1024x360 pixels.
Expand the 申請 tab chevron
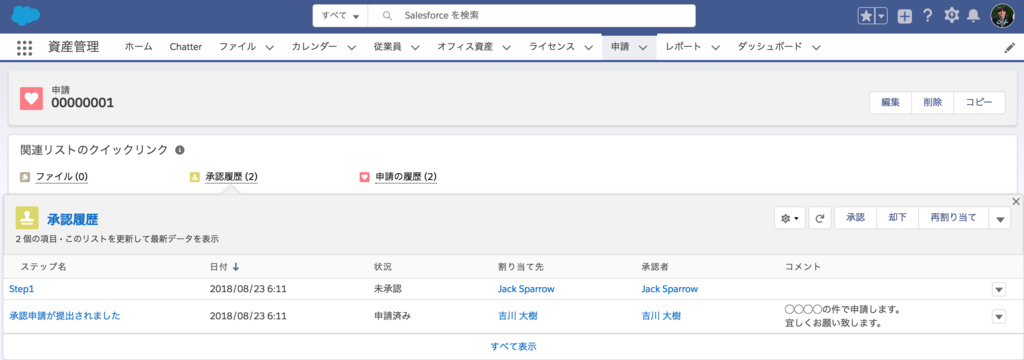643,48
